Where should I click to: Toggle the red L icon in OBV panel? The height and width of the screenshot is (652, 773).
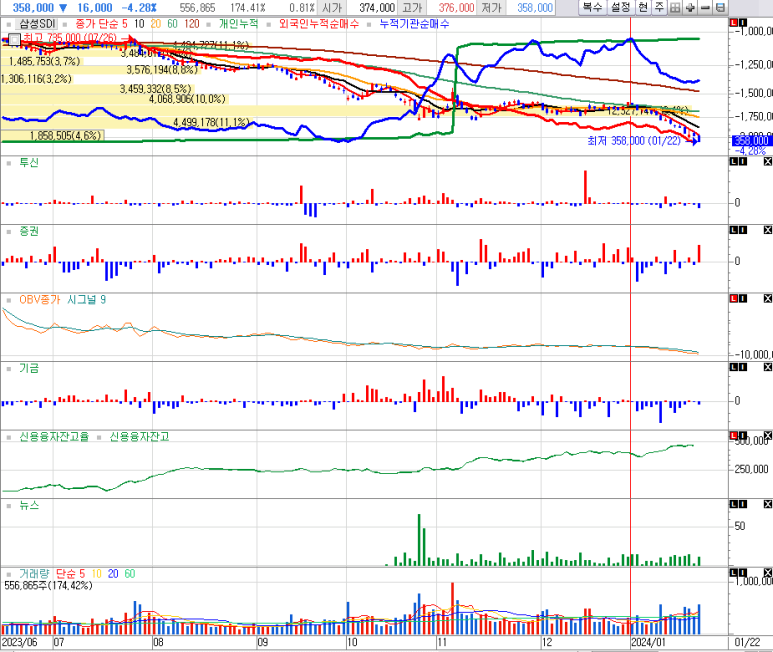pos(734,299)
